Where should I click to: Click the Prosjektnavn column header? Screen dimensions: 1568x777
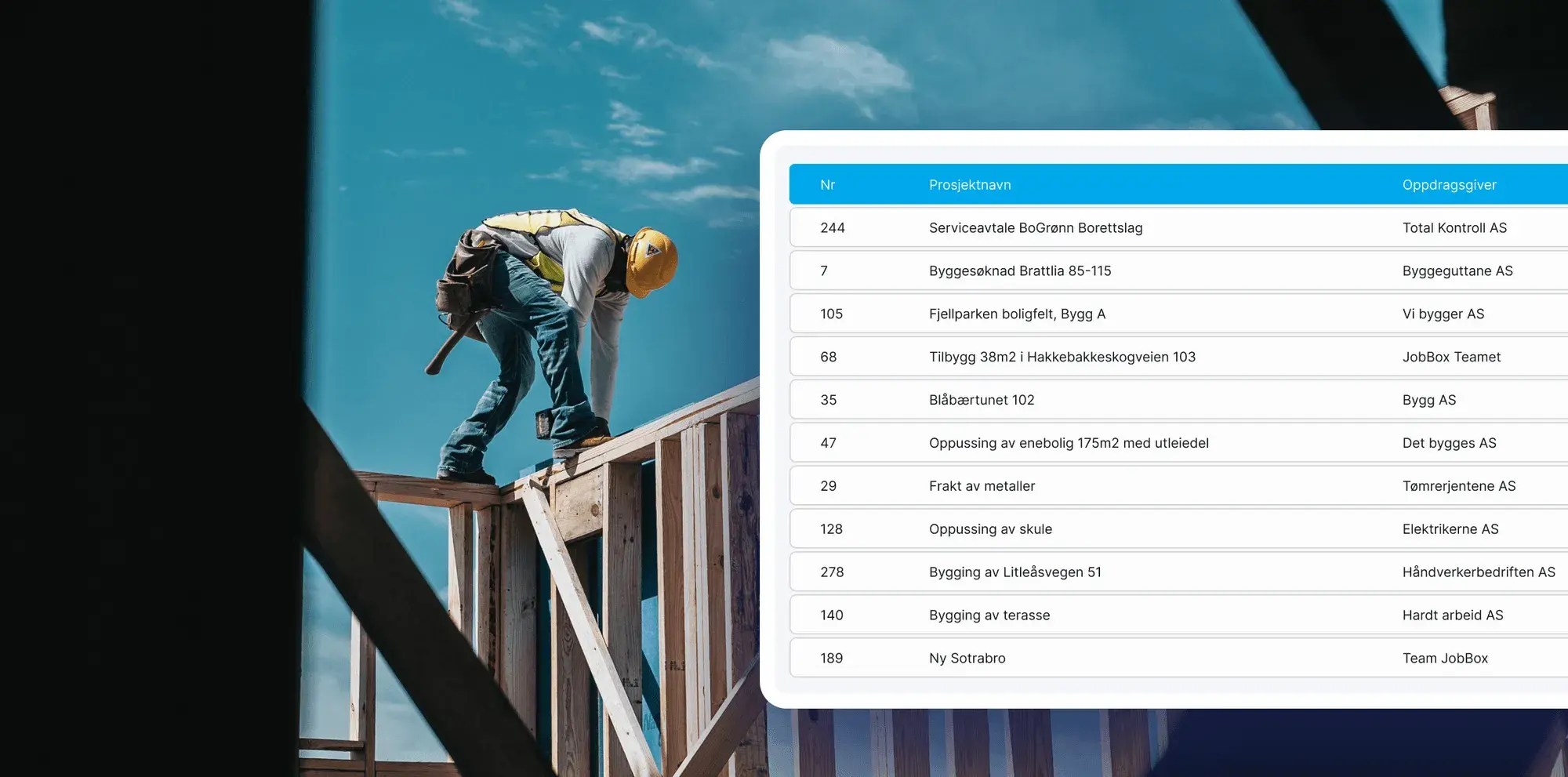[970, 185]
